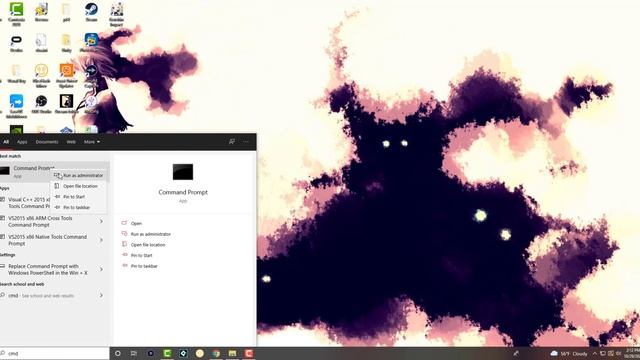Switch to the Documents search tab
This screenshot has width=640, height=360.
[x=47, y=142]
